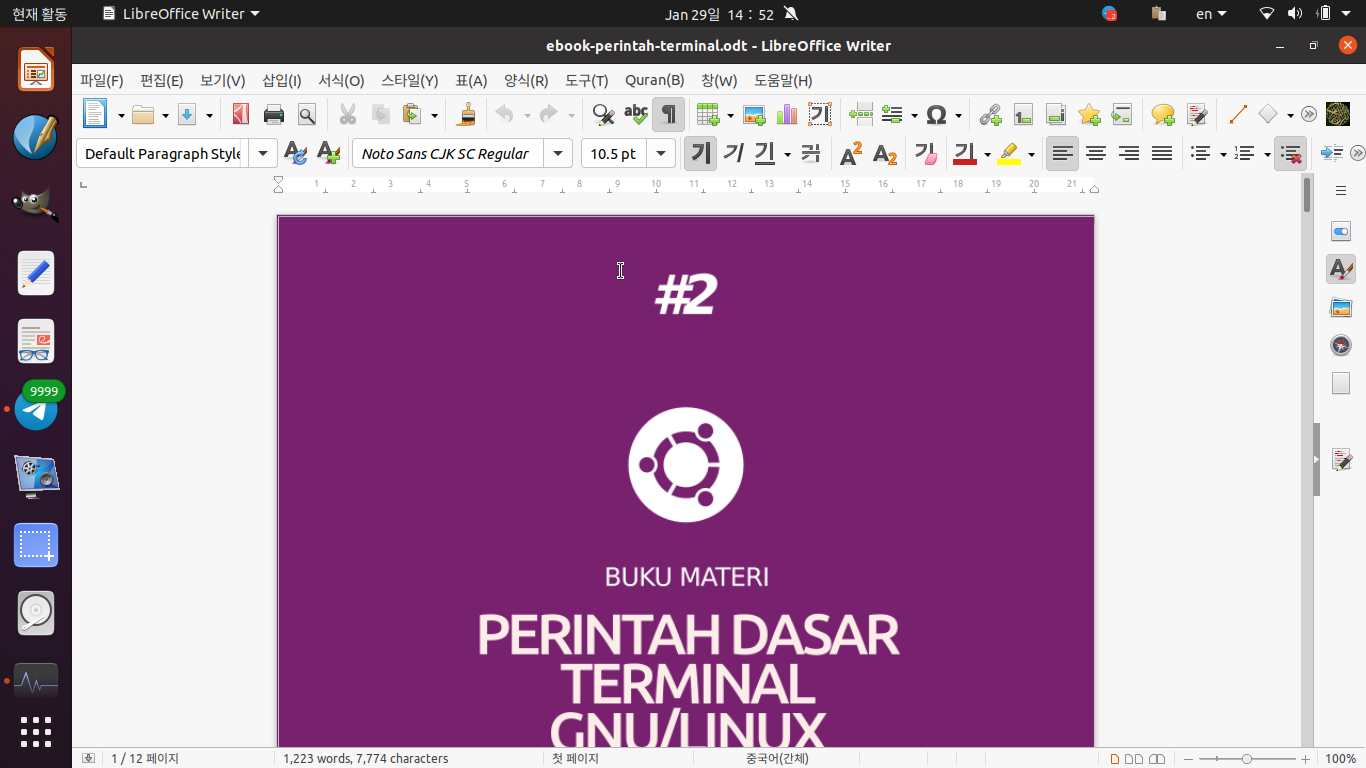The height and width of the screenshot is (768, 1366).
Task: Open the paragraph style dropdown list
Action: point(263,153)
